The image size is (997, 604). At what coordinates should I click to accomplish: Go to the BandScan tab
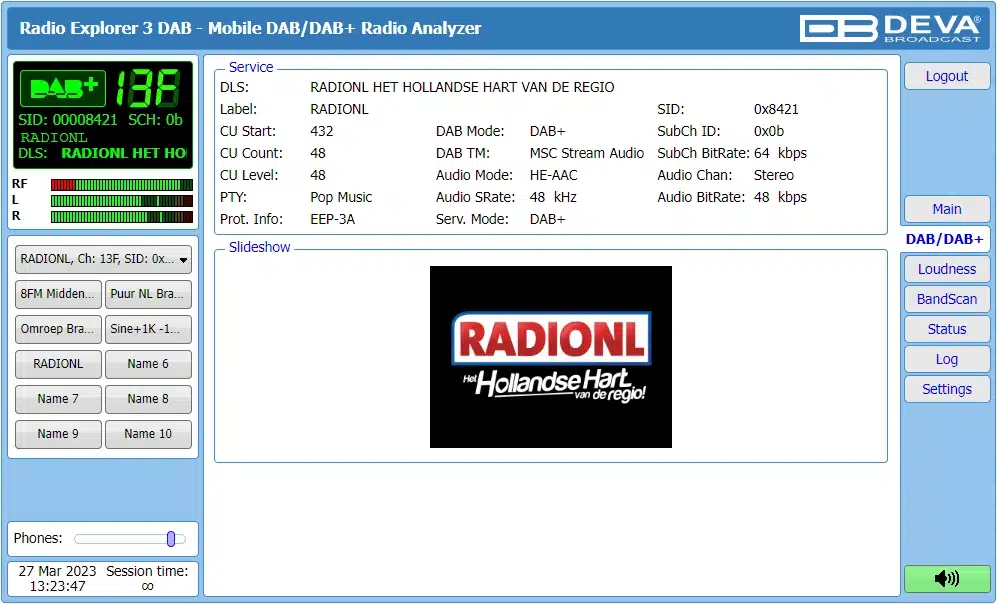[x=946, y=299]
